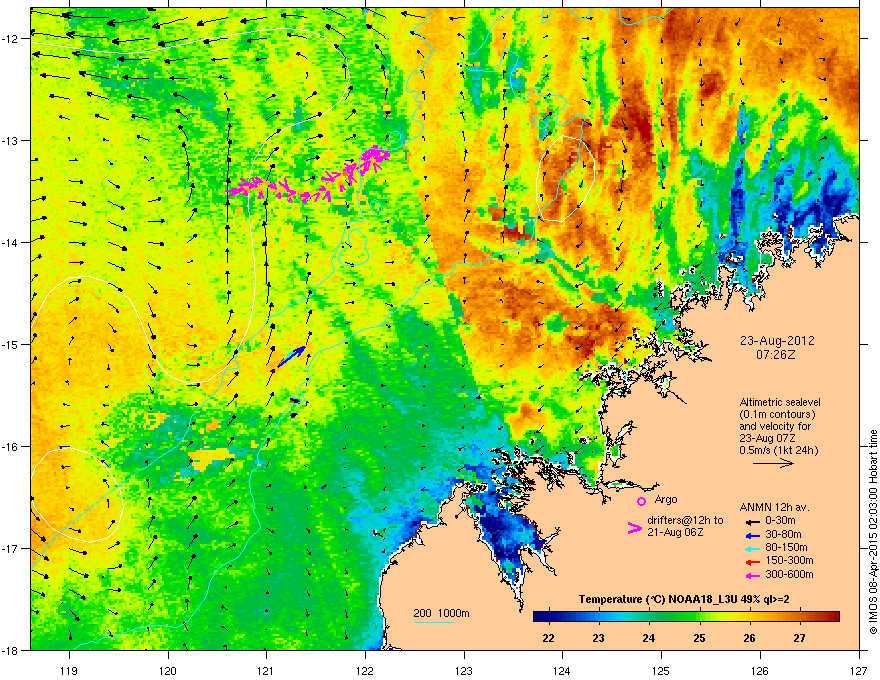Viewport: 880px width, 680px height.
Task: Click the 'Altimetric sealevel' label
Action: (780, 402)
